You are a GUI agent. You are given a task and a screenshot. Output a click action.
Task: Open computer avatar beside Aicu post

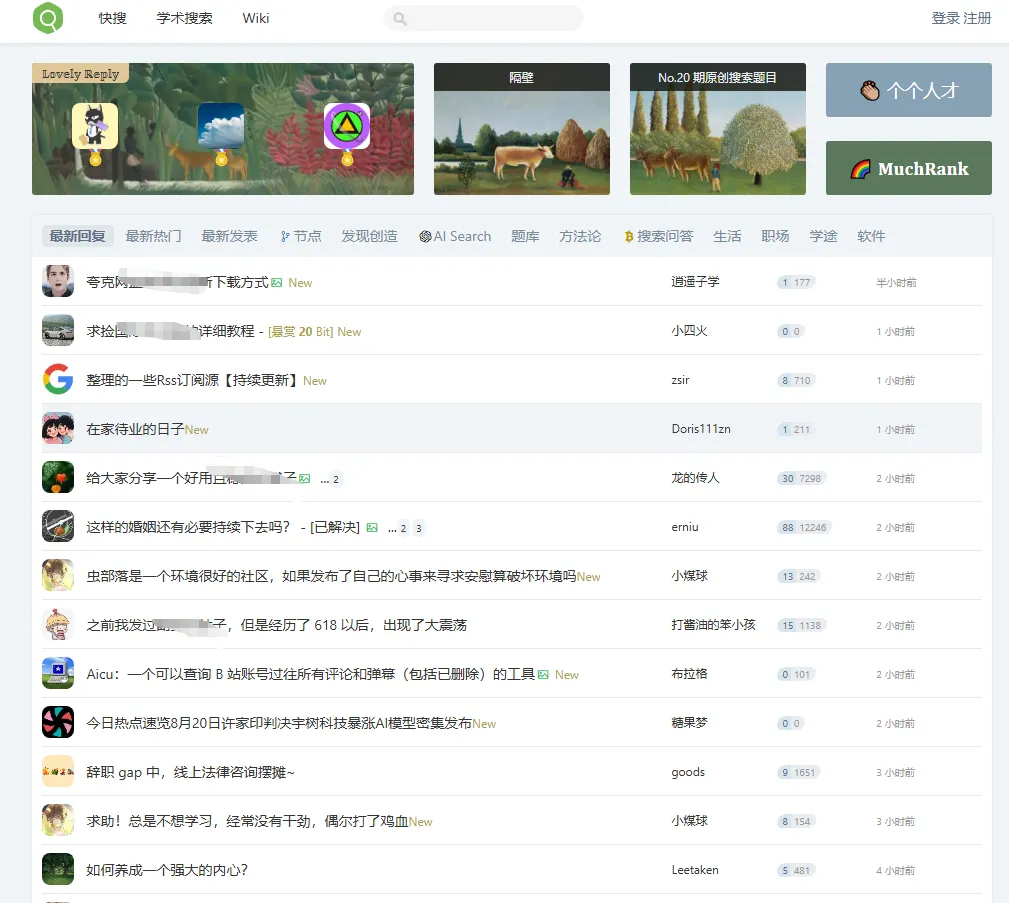(58, 673)
